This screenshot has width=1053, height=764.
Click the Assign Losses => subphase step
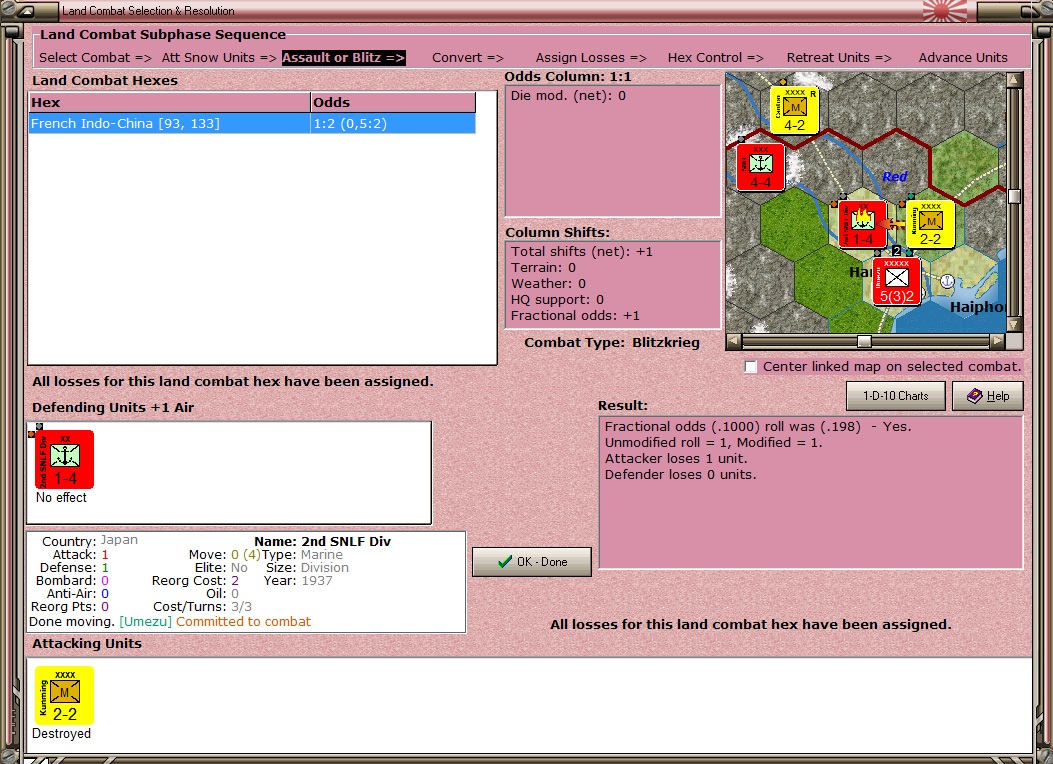[591, 58]
